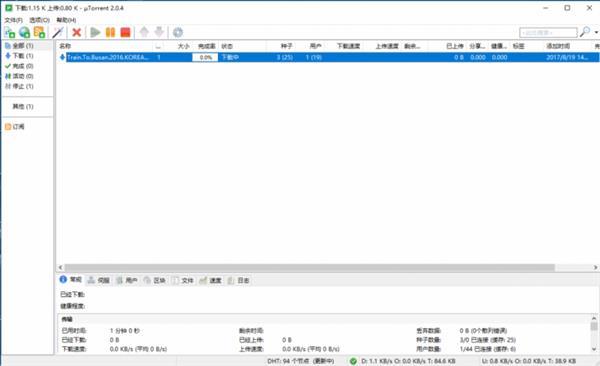The height and width of the screenshot is (366, 600).
Task: Click the magnifier search icon
Action: pos(585,32)
